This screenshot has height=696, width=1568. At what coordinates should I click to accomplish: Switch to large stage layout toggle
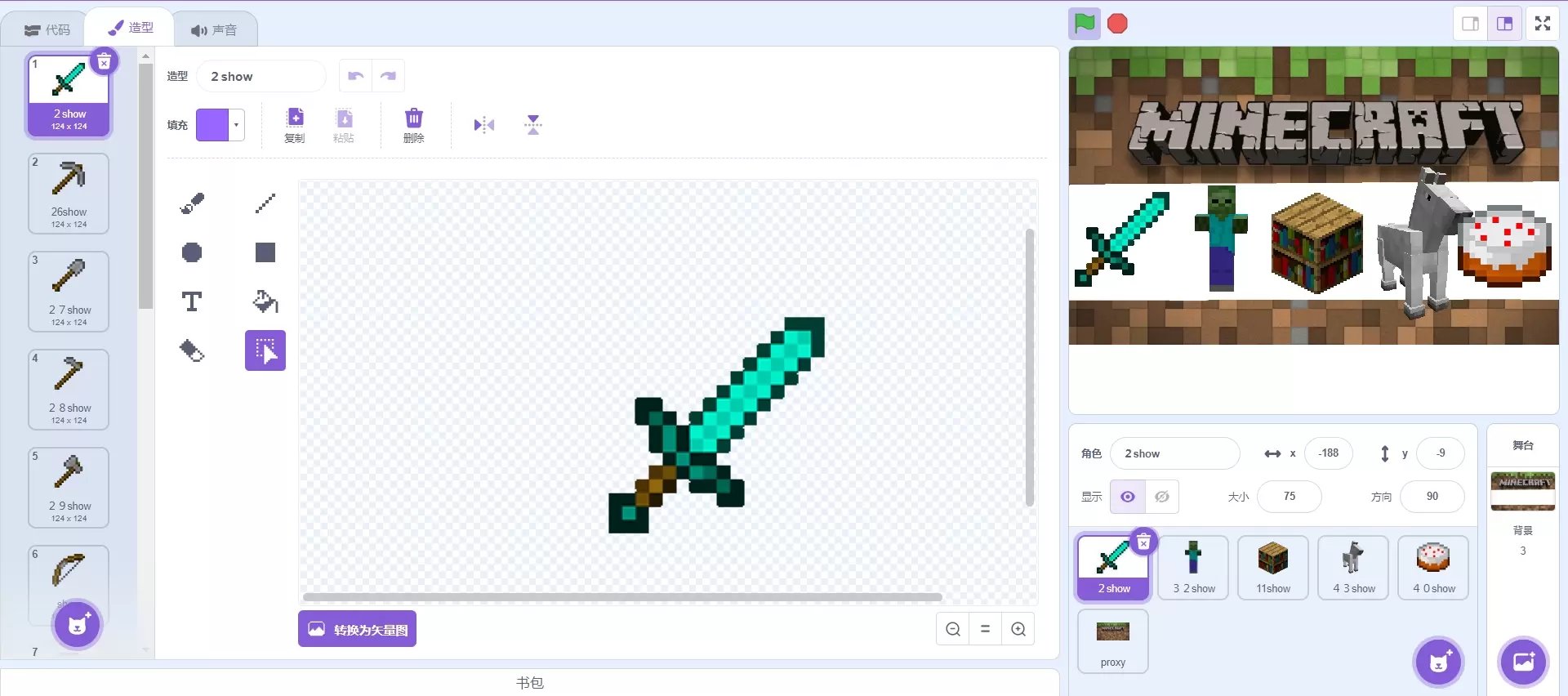point(1504,24)
